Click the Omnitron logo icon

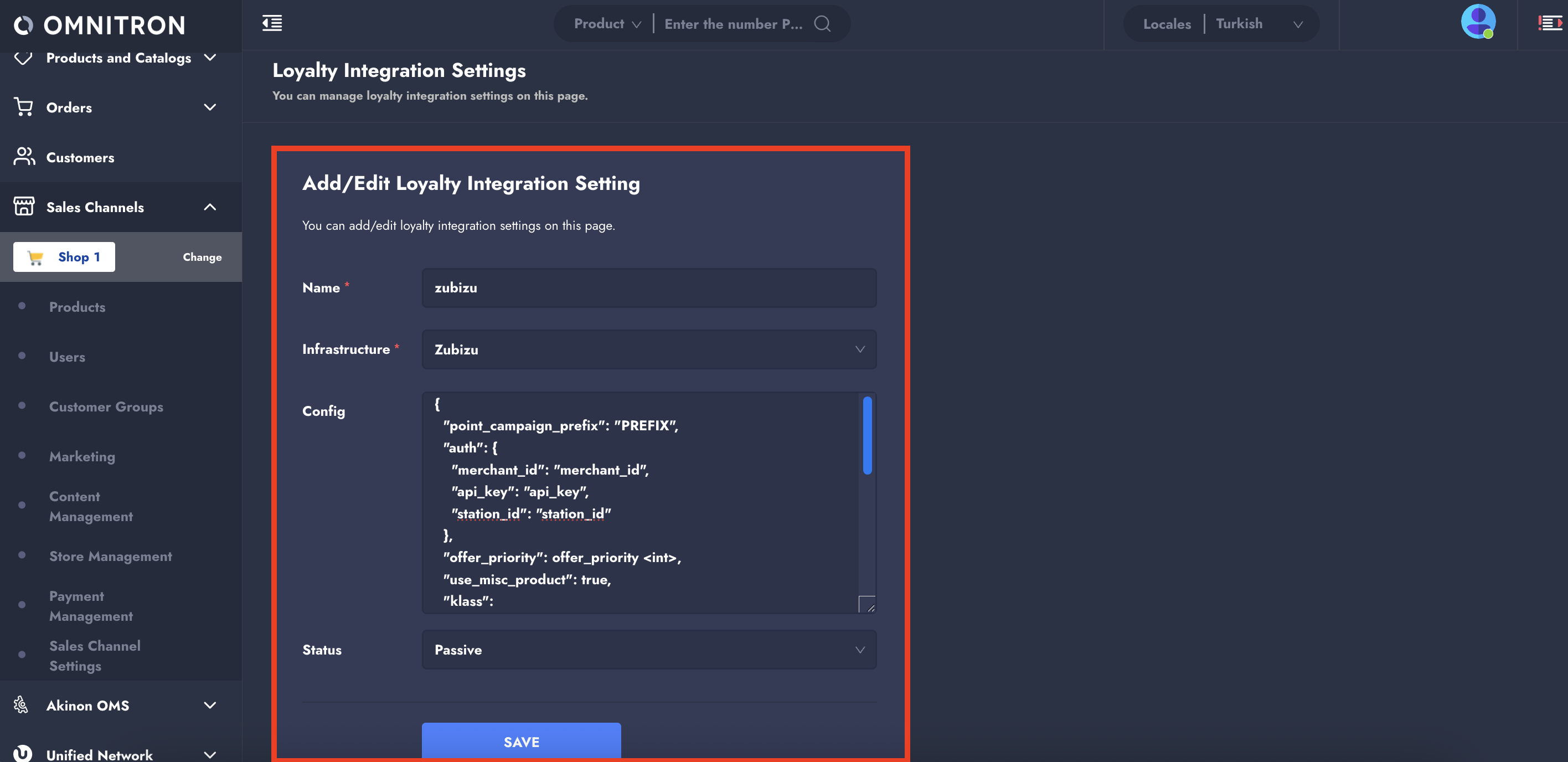pos(24,25)
